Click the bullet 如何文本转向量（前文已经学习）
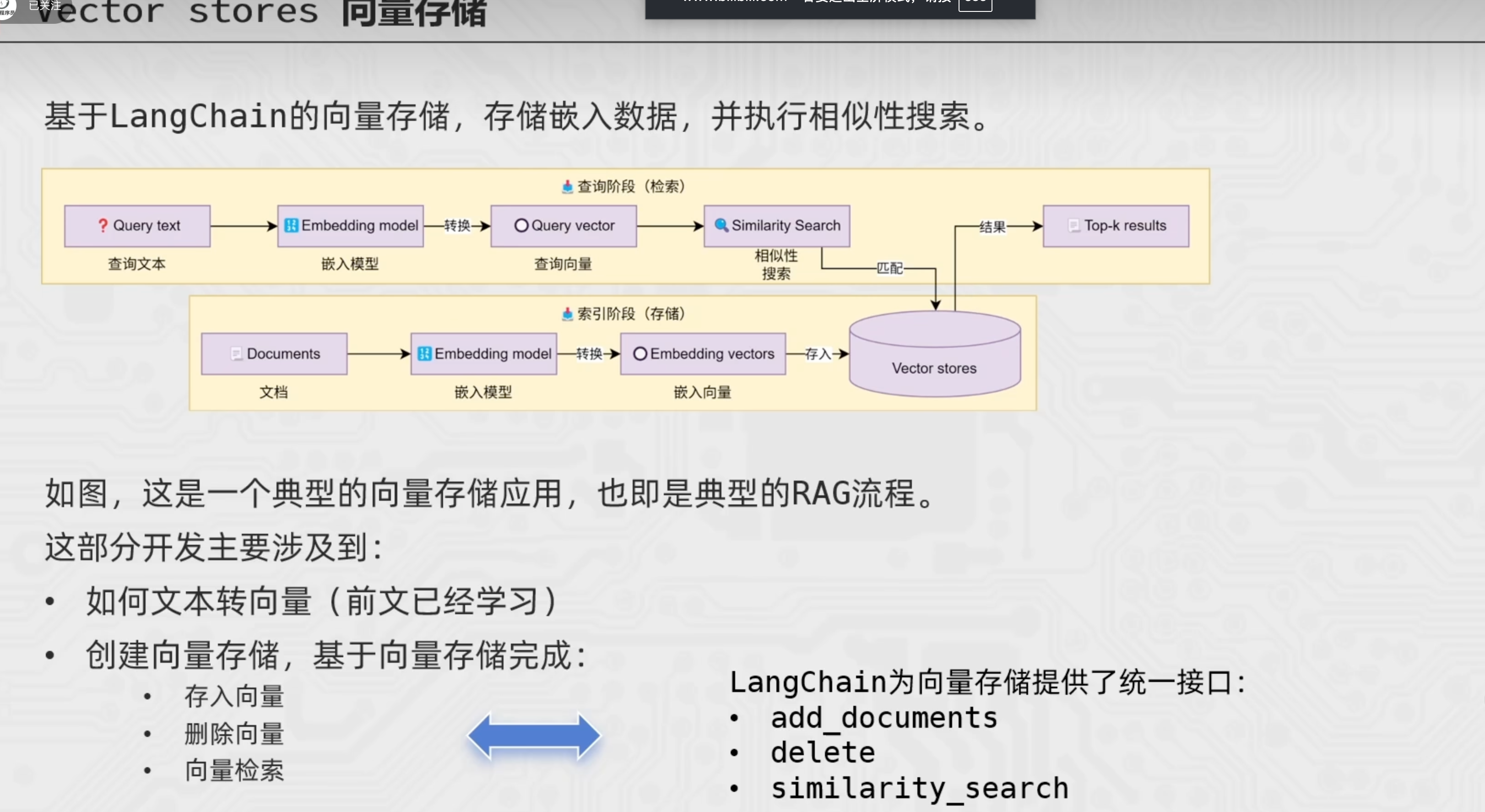 (x=322, y=601)
